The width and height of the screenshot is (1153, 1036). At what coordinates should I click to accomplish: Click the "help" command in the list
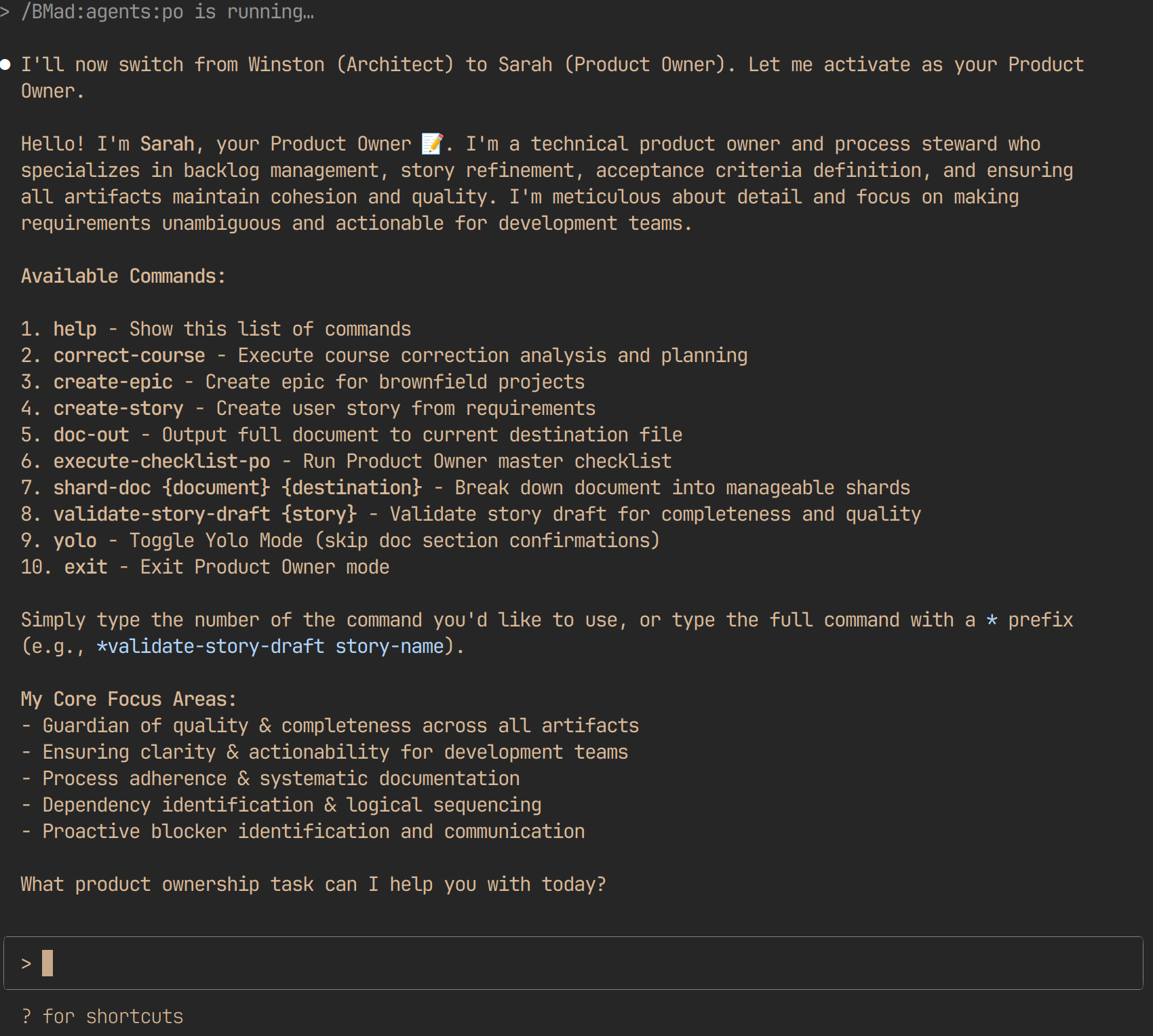point(75,329)
